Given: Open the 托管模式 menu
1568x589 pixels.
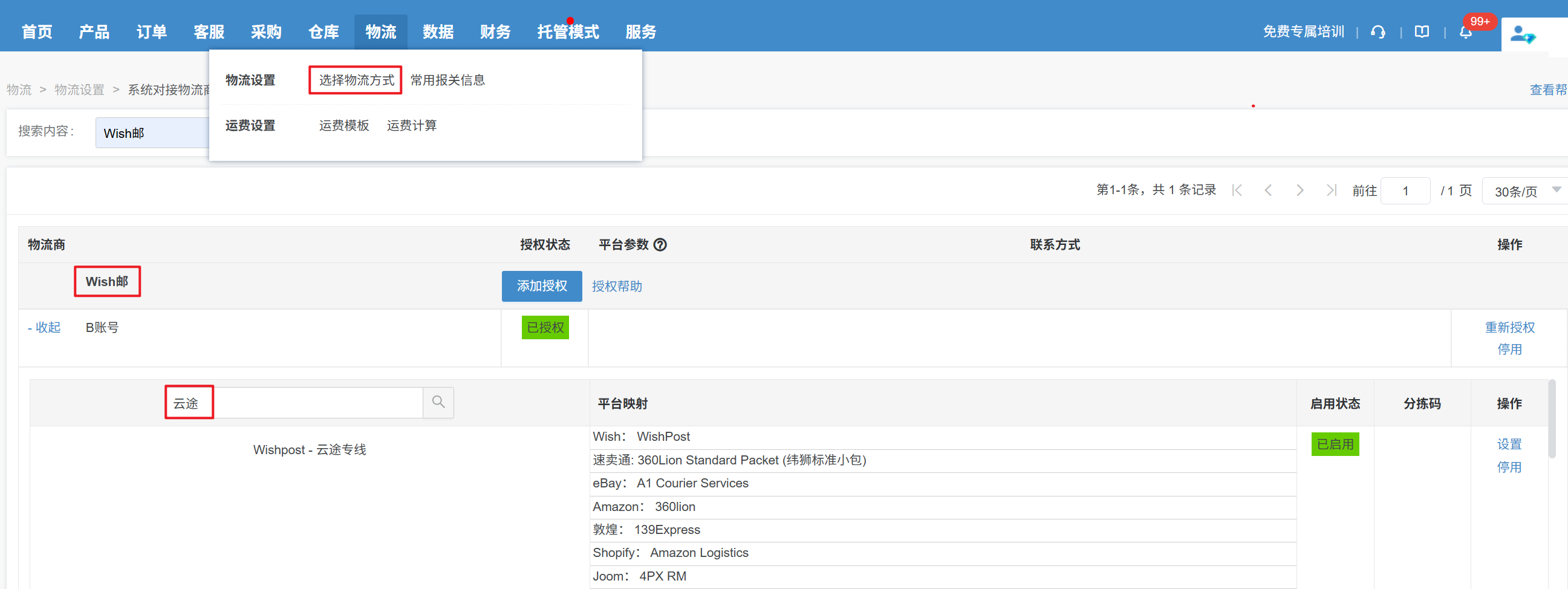Looking at the screenshot, I should click(x=567, y=32).
